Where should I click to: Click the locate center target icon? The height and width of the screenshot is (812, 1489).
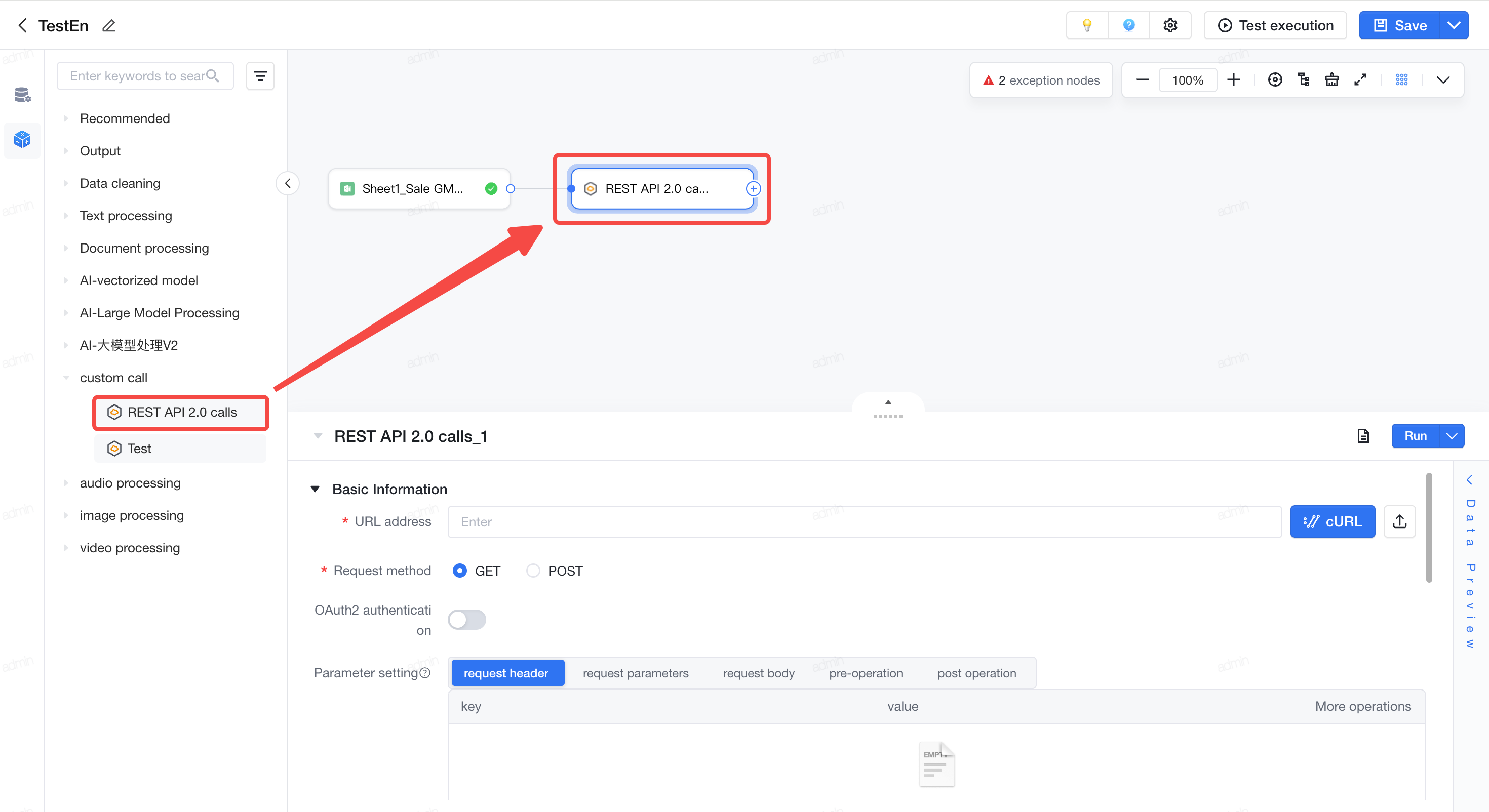point(1275,80)
